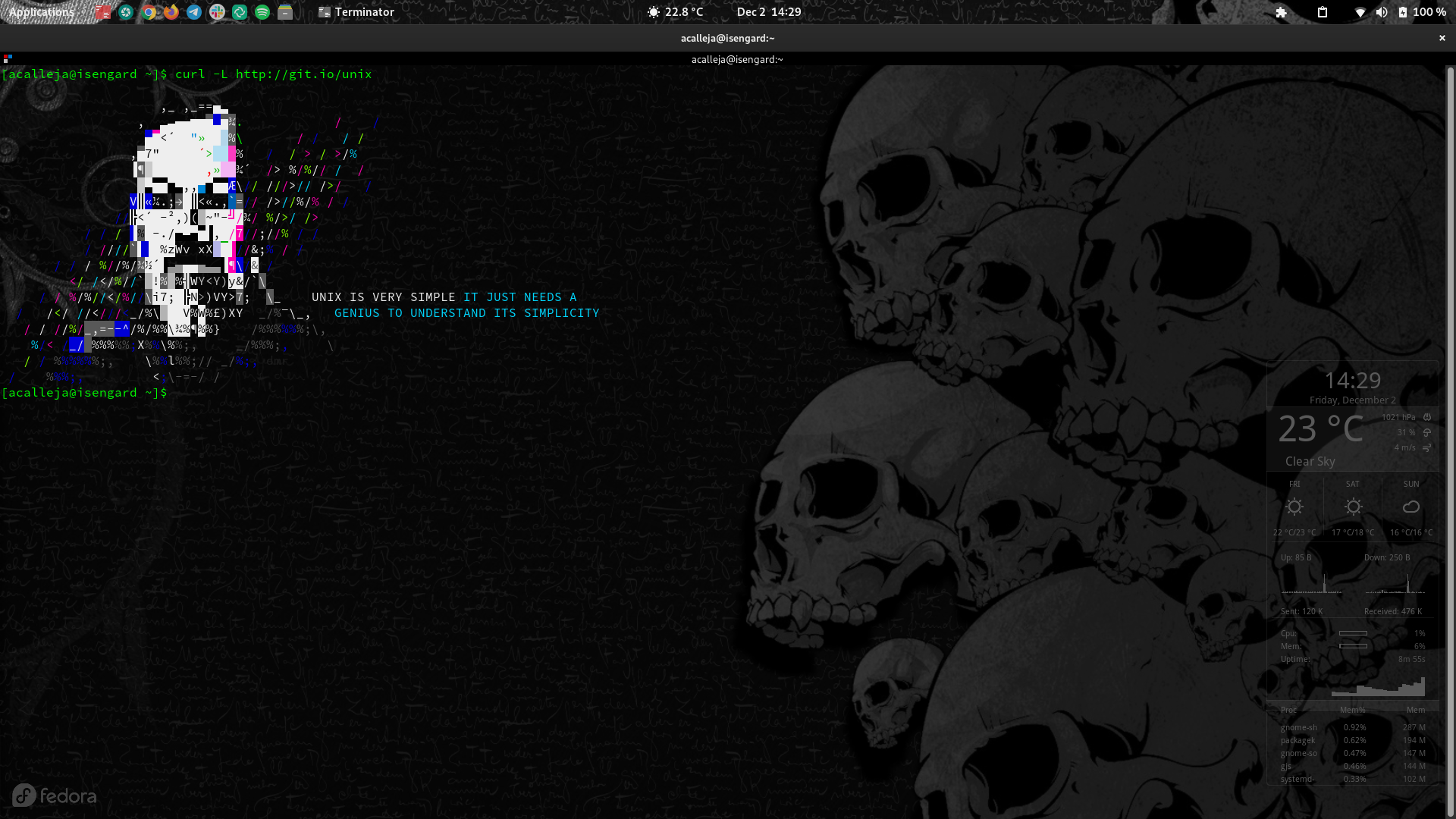Launch Firefox from the top bar
Image resolution: width=1456 pixels, height=819 pixels.
click(x=171, y=12)
